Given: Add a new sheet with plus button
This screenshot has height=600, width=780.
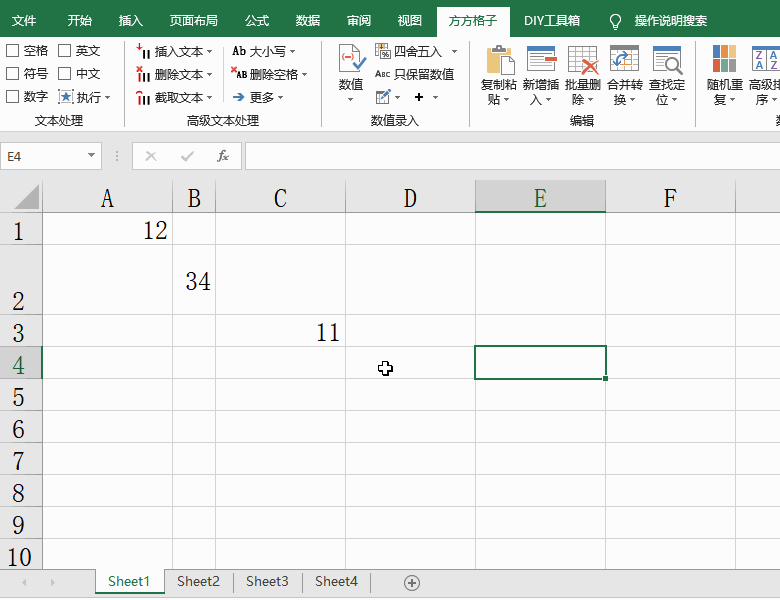Looking at the screenshot, I should coord(411,582).
